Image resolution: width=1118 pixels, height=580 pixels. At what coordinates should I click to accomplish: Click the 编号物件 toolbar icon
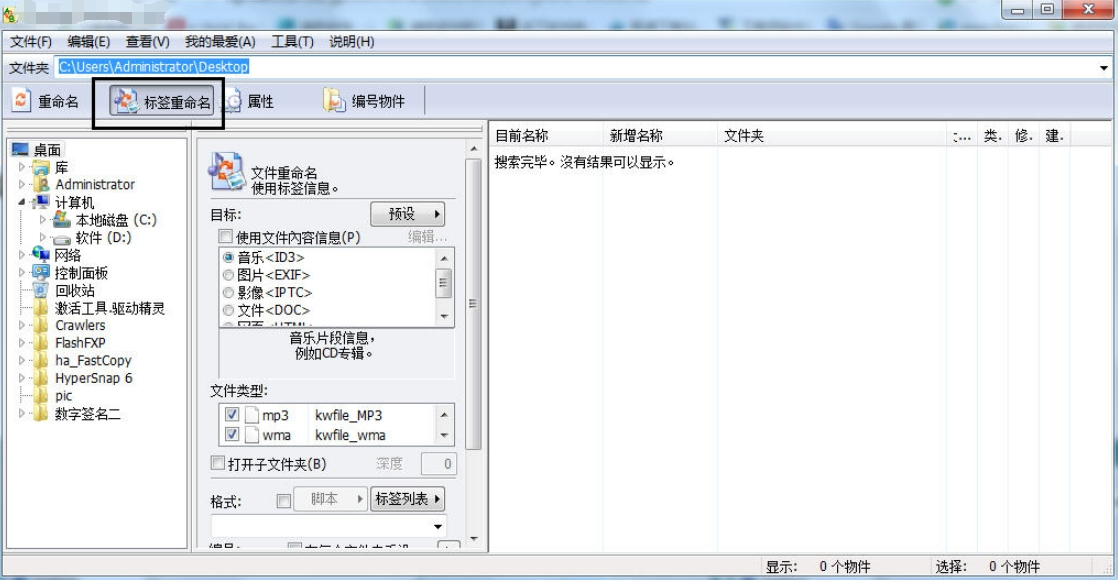334,101
